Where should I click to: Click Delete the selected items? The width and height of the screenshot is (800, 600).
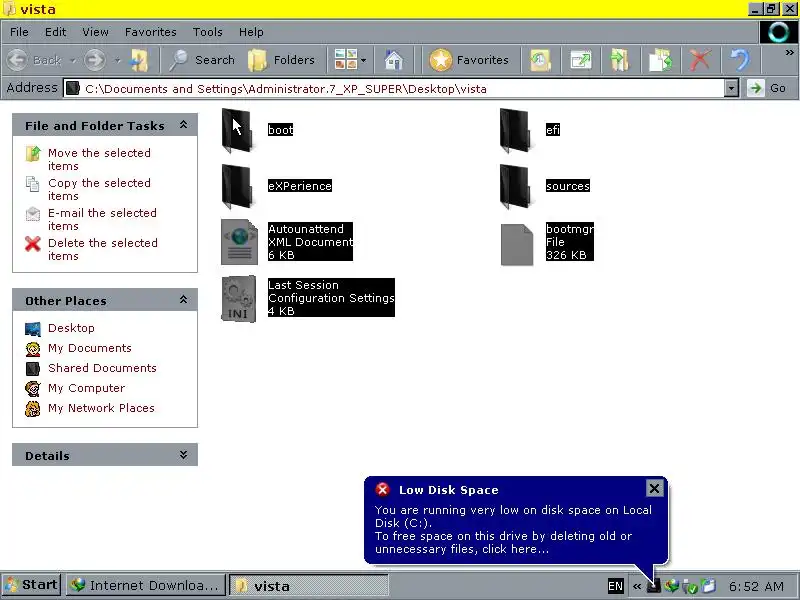tap(103, 249)
